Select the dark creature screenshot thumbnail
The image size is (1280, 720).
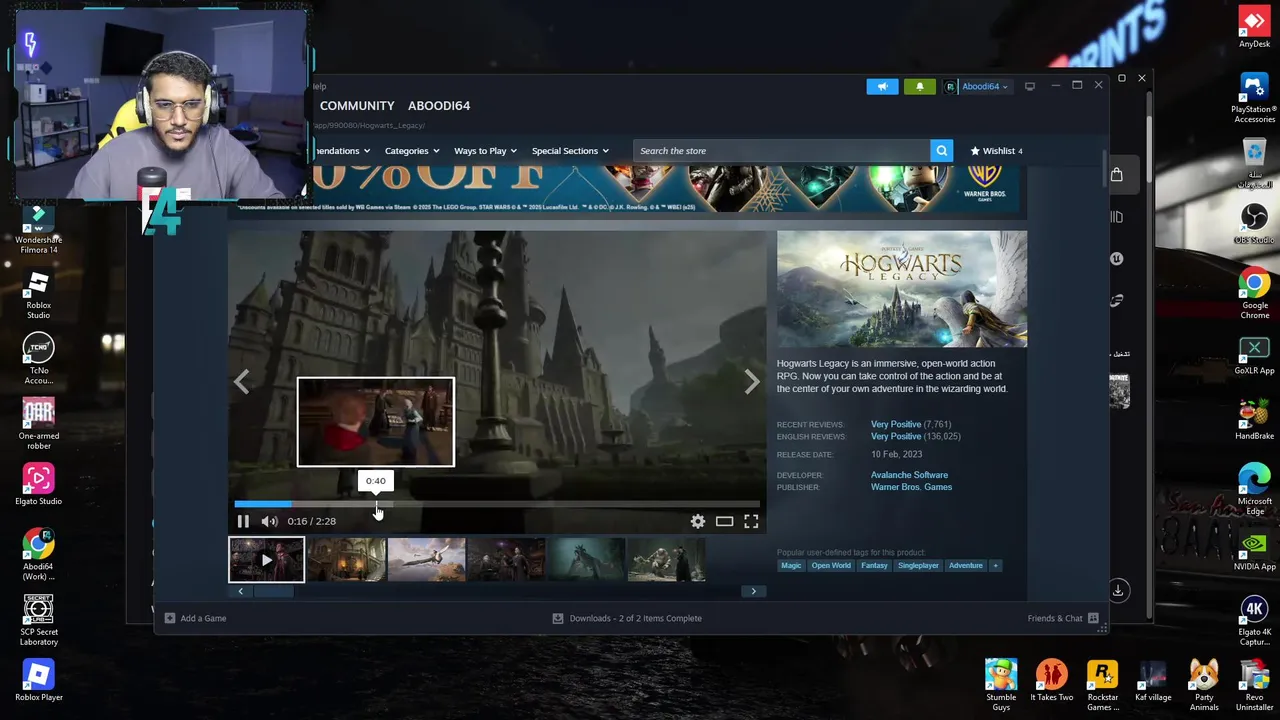pos(586,559)
